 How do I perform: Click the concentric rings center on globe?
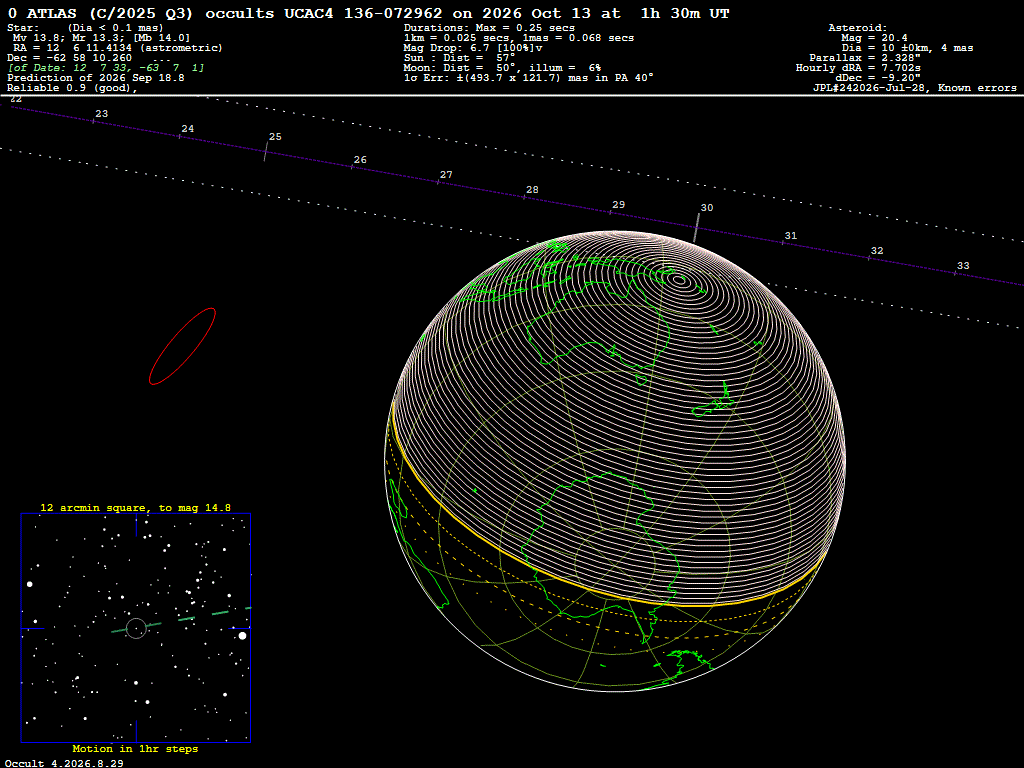(x=680, y=280)
